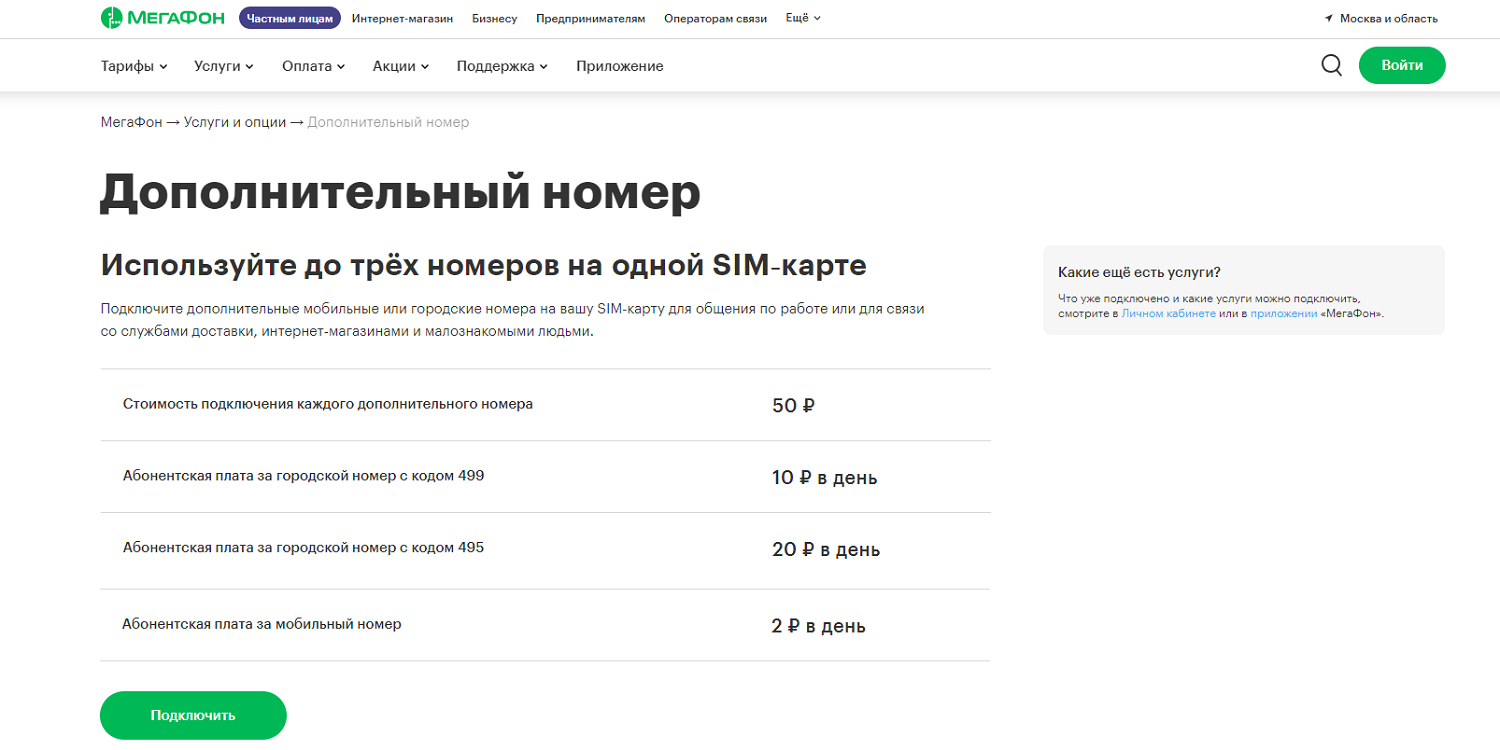The width and height of the screenshot is (1500, 750).
Task: Click the green Подключить button
Action: coord(193,715)
